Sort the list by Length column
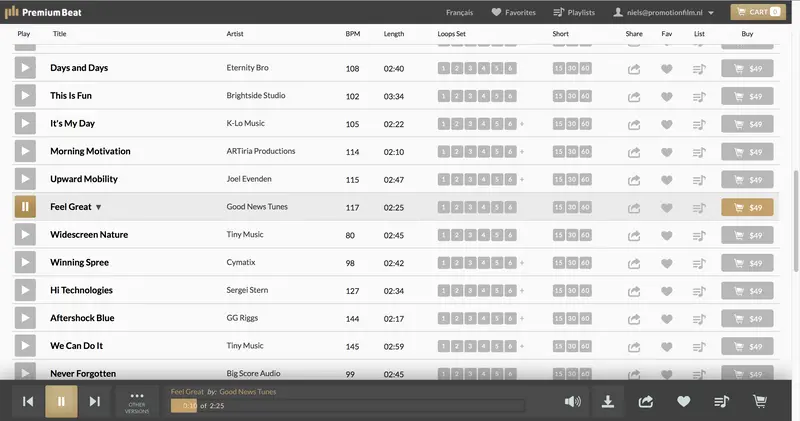 click(x=394, y=34)
